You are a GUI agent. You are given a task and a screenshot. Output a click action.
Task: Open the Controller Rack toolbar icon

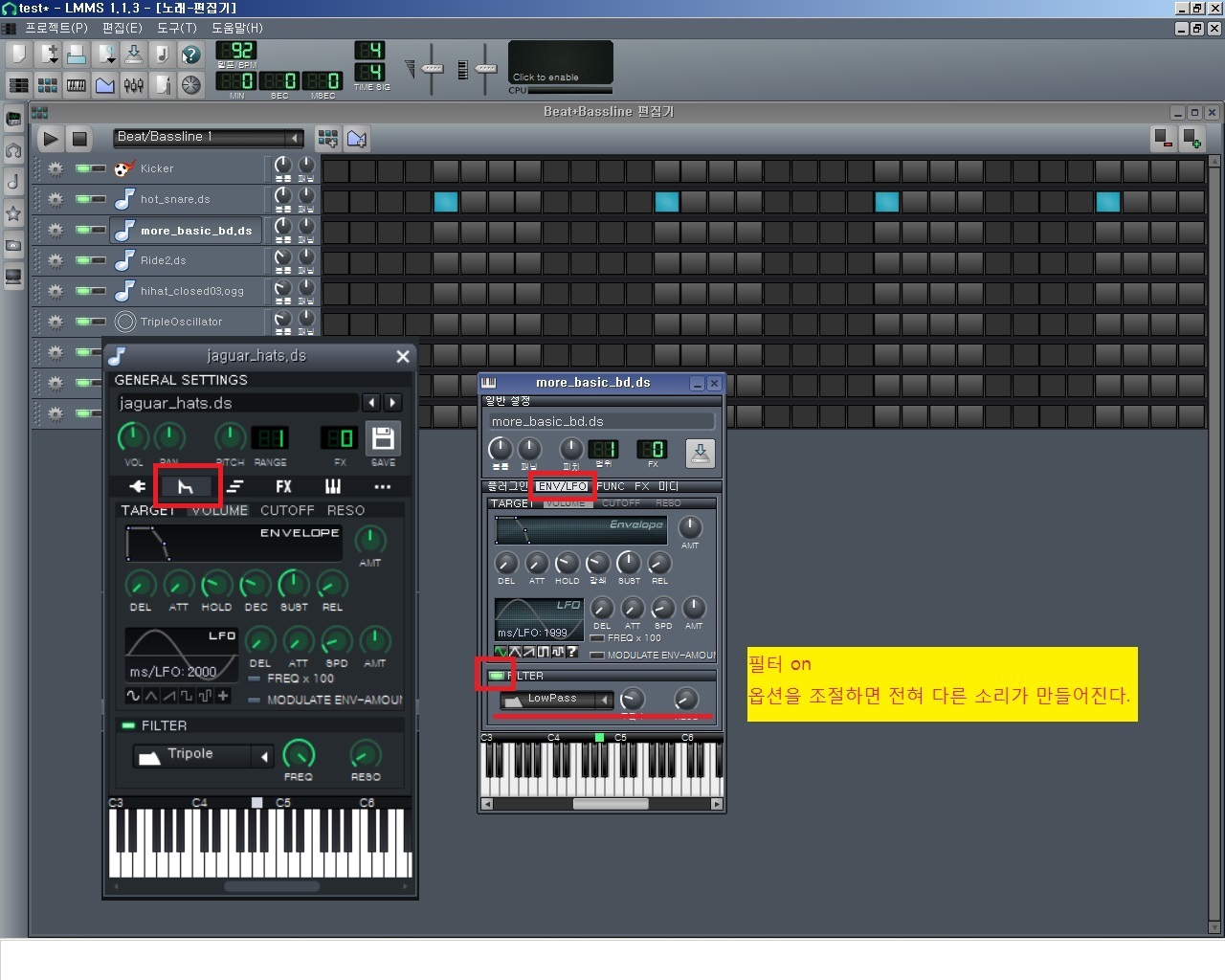[x=191, y=85]
